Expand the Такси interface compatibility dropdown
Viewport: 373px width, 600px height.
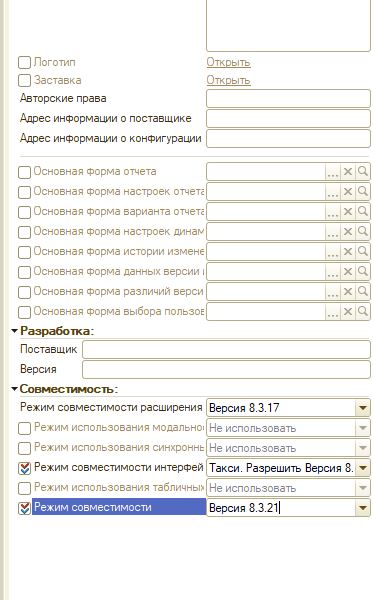pos(362,468)
